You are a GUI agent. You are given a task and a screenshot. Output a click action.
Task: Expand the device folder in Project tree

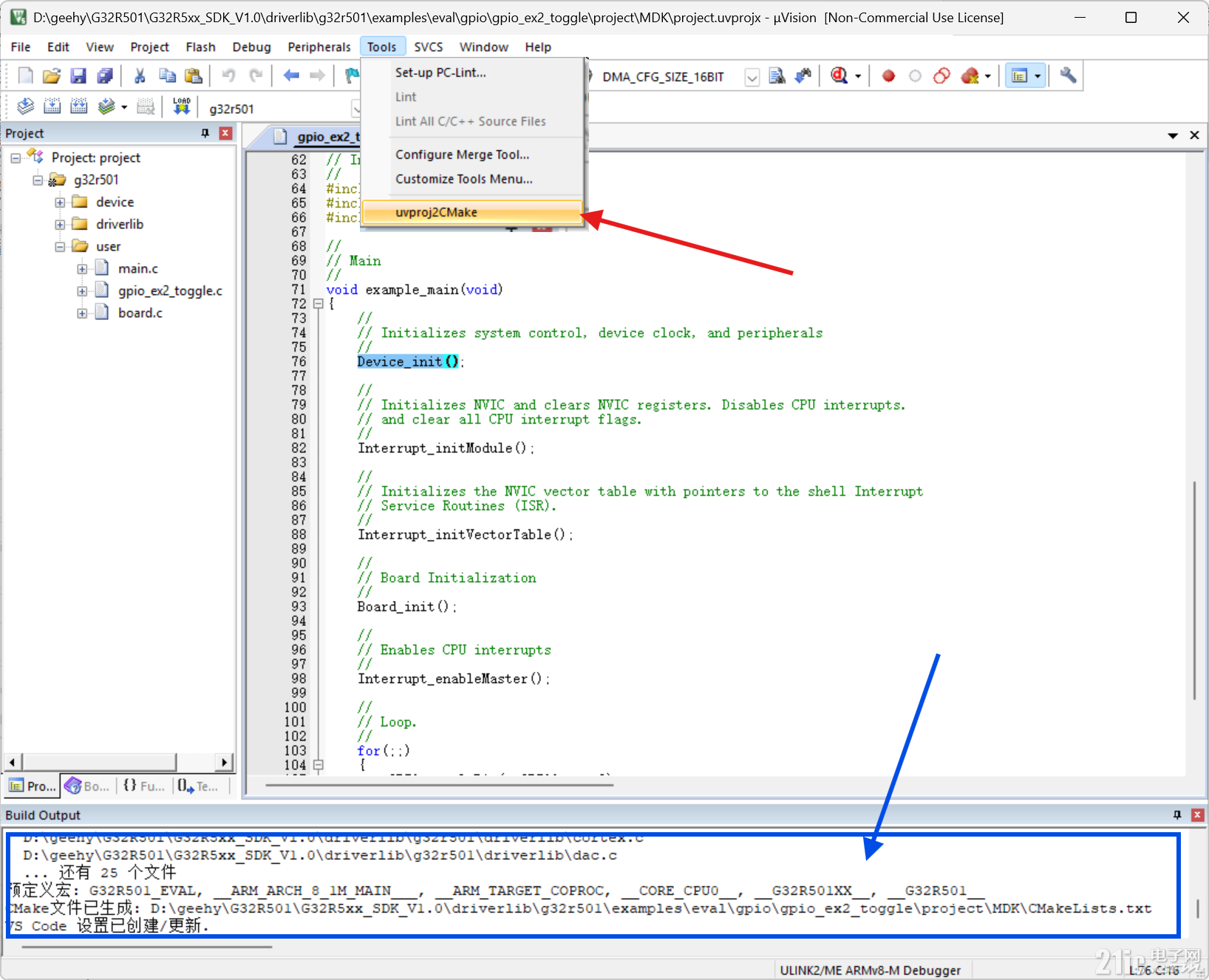(61, 201)
